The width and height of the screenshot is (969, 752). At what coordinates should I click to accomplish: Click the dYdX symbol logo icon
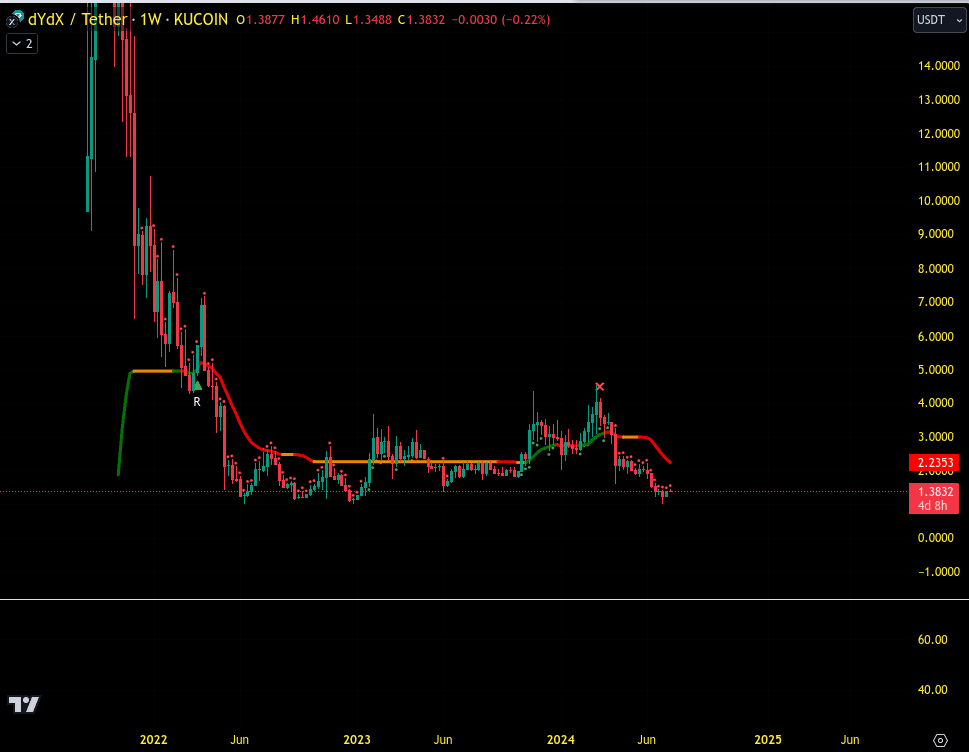pos(16,19)
